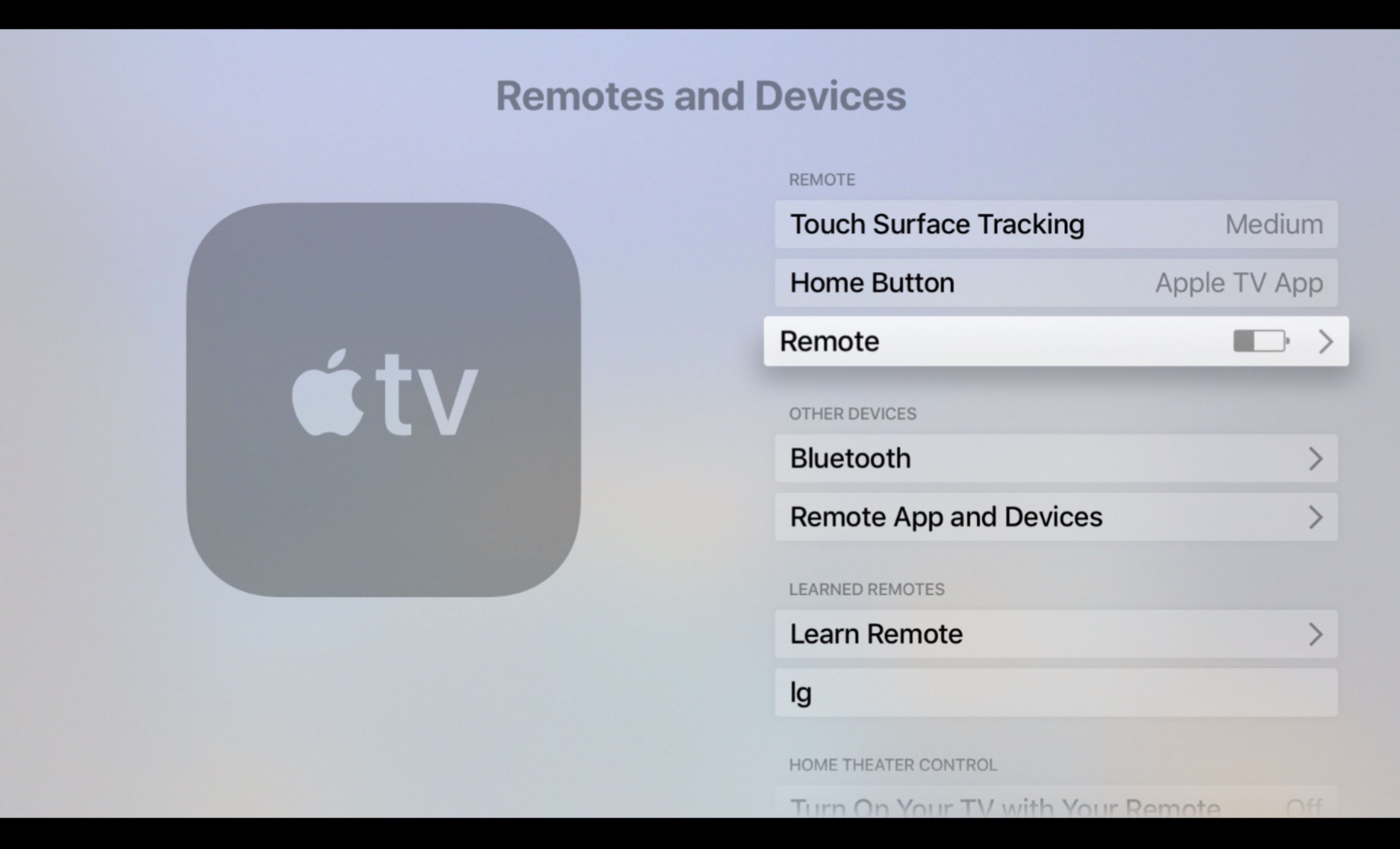Expand the Remote details chevron
Screen dimensions: 1400x849
coord(1324,341)
